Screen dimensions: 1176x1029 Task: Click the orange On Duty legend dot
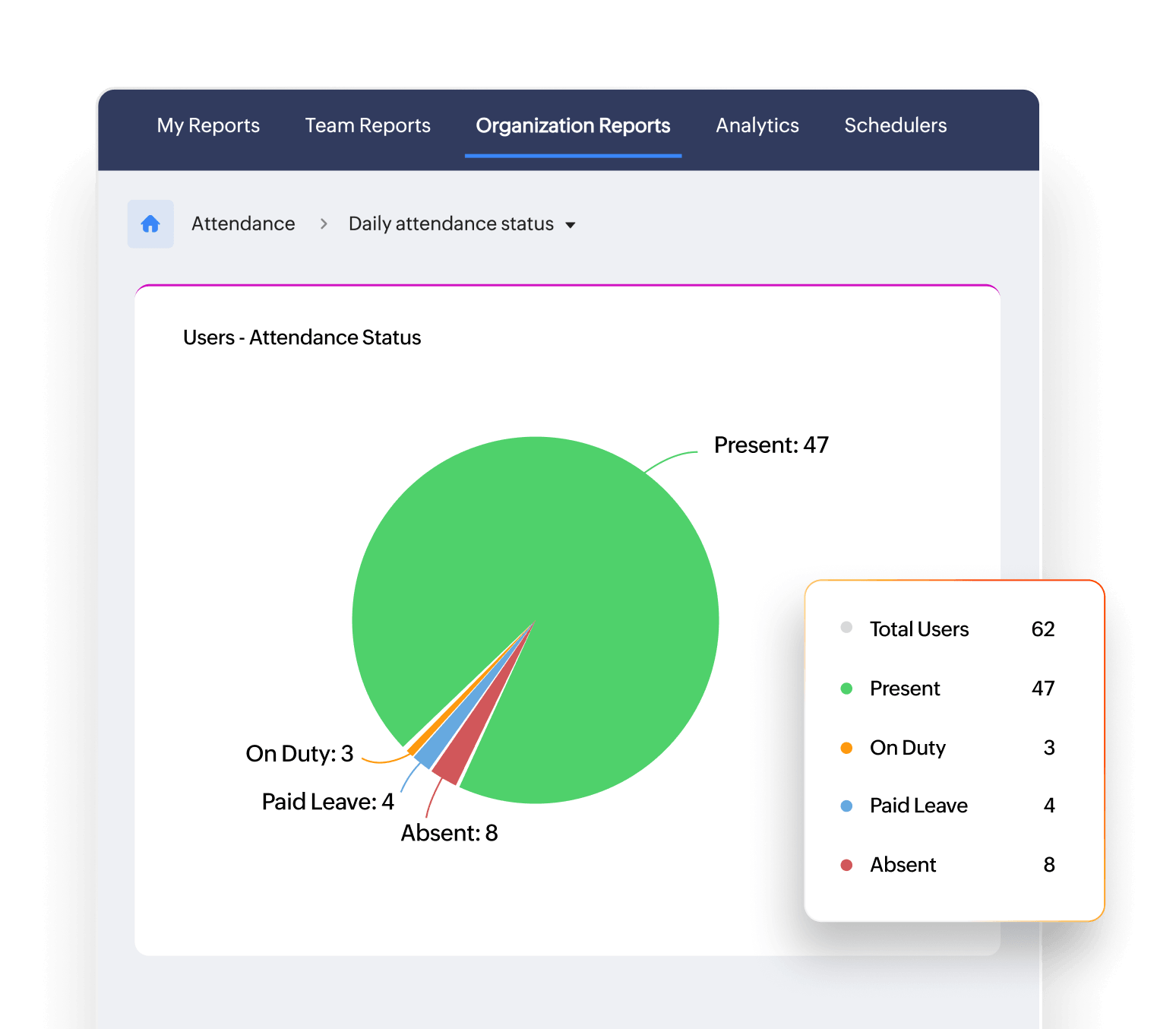pos(846,748)
